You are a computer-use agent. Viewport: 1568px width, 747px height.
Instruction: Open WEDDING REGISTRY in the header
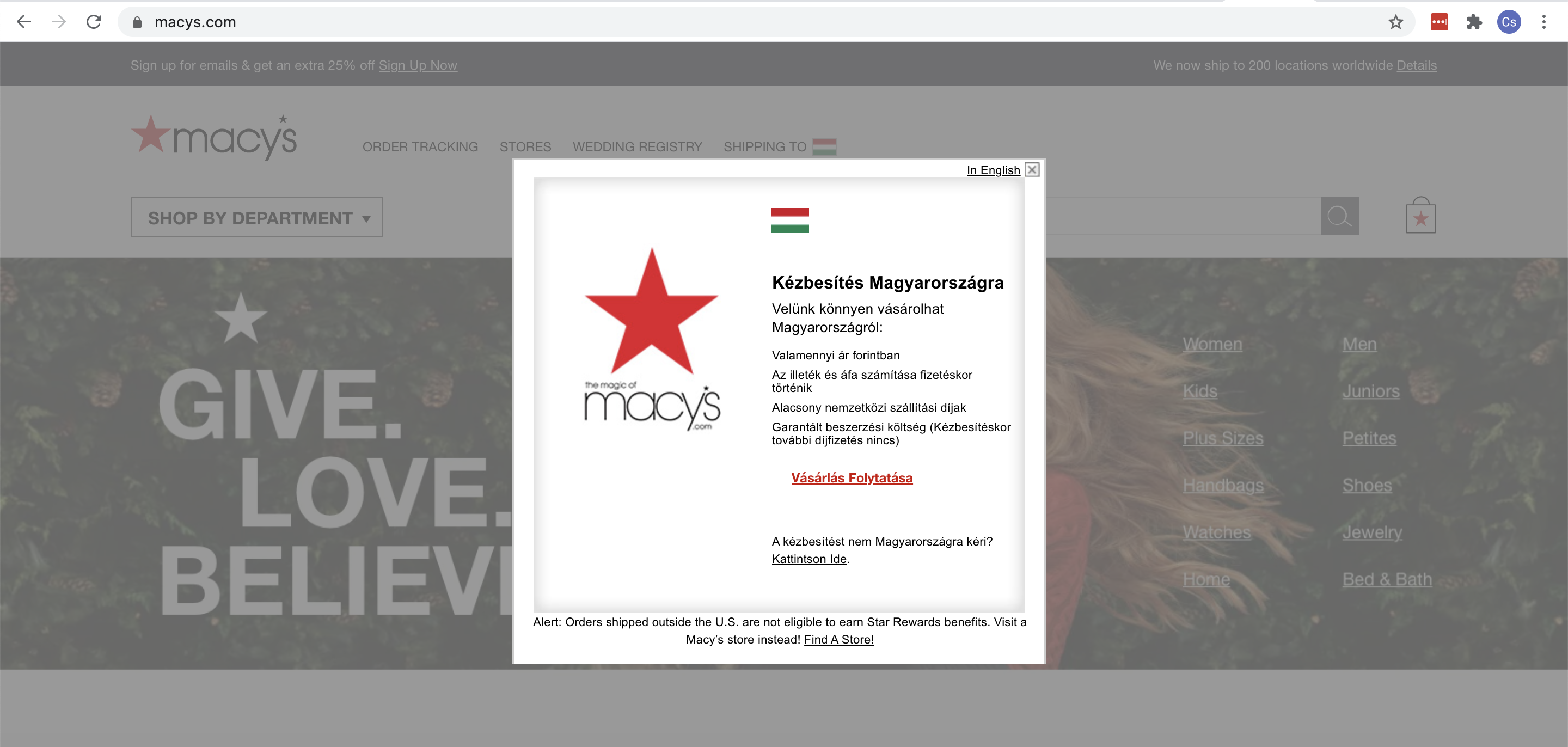click(638, 146)
